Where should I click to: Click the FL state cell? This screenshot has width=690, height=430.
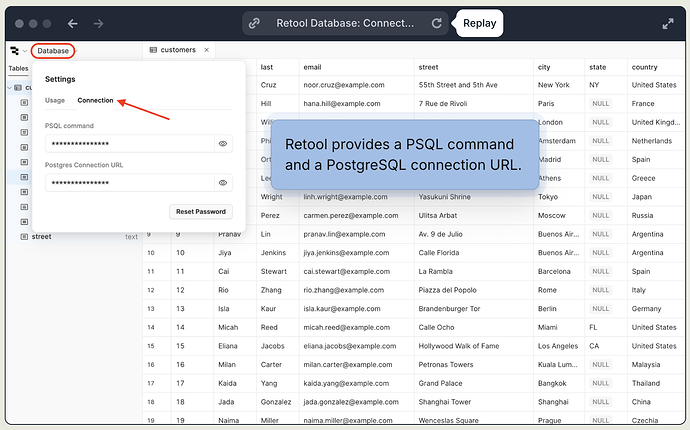pyautogui.click(x=606, y=327)
